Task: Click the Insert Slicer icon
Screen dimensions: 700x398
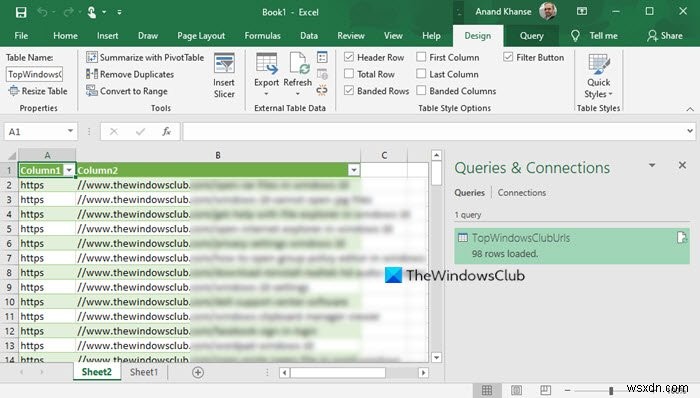Action: pos(224,64)
